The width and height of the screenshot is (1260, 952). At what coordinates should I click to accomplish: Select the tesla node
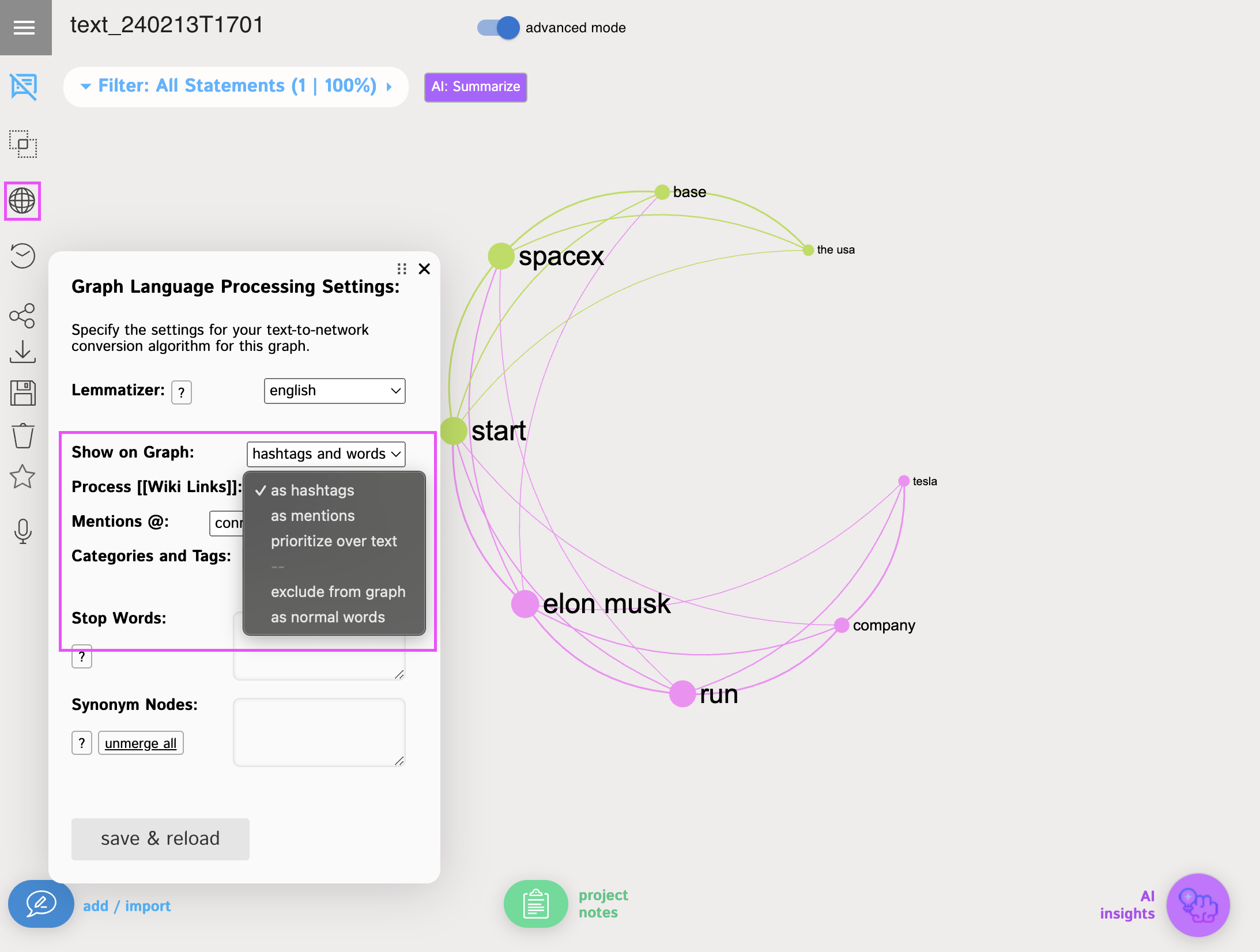click(904, 481)
